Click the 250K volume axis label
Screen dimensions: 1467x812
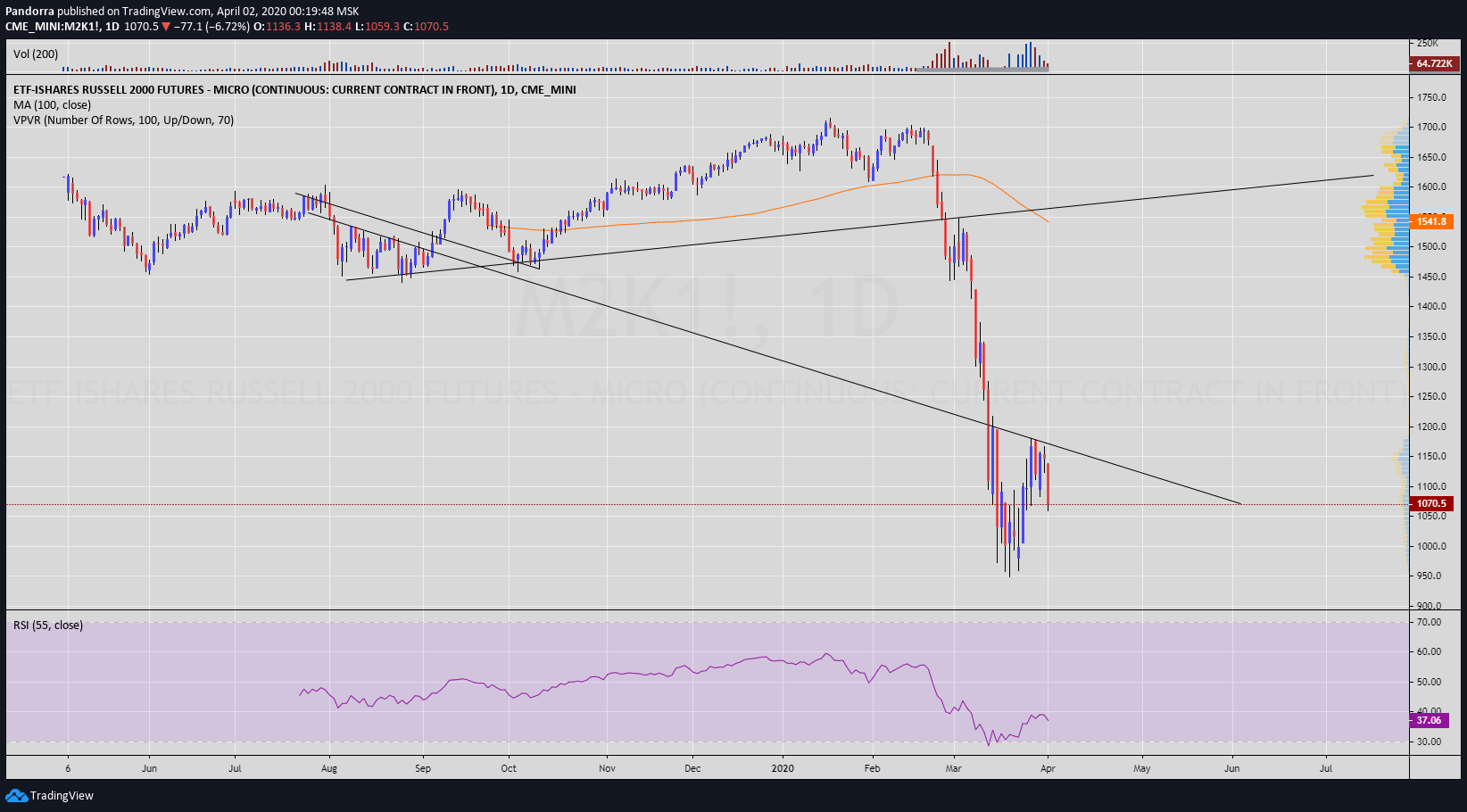click(1428, 43)
